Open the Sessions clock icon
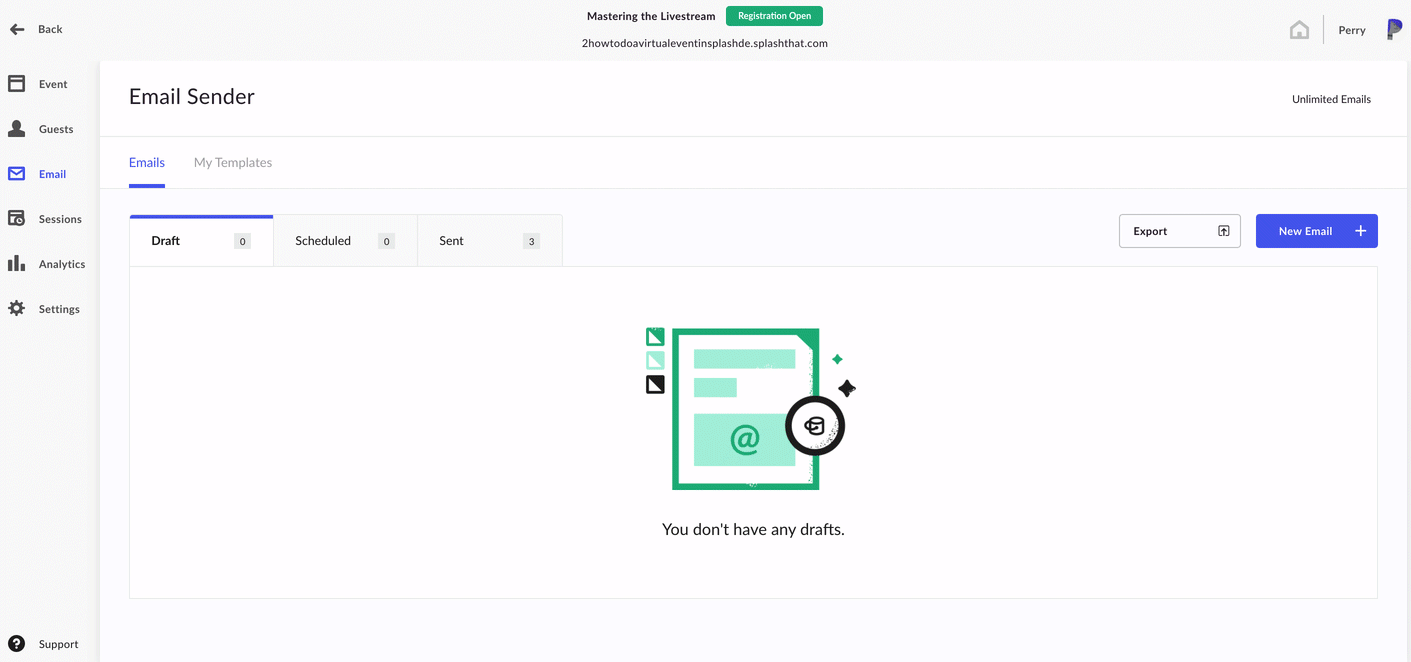Image resolution: width=1411 pixels, height=662 pixels. point(17,219)
